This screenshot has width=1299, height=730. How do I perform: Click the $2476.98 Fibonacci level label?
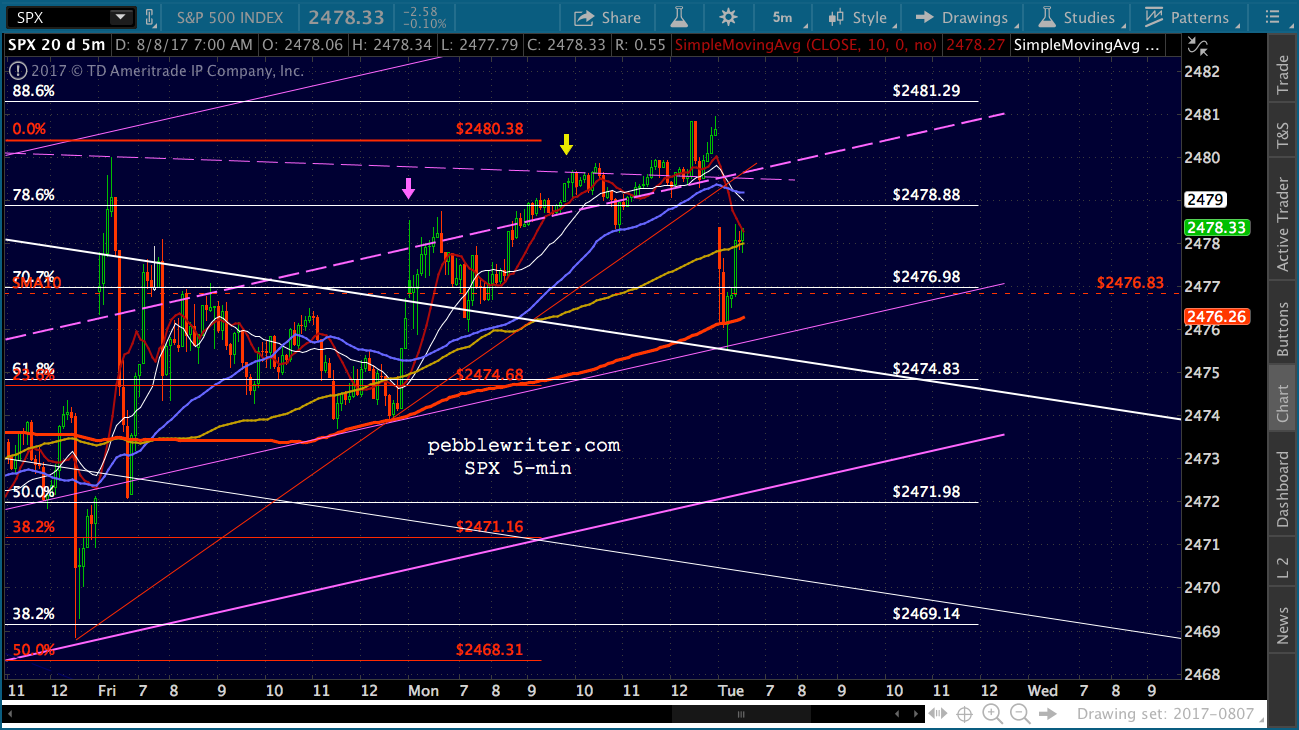926,276
